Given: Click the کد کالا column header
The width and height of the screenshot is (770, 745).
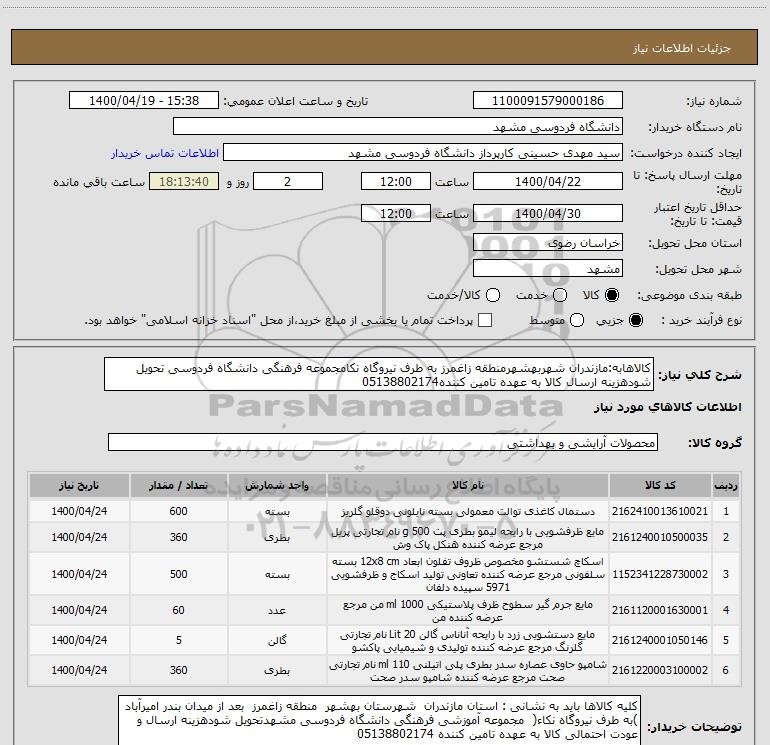Looking at the screenshot, I should click(x=660, y=485).
